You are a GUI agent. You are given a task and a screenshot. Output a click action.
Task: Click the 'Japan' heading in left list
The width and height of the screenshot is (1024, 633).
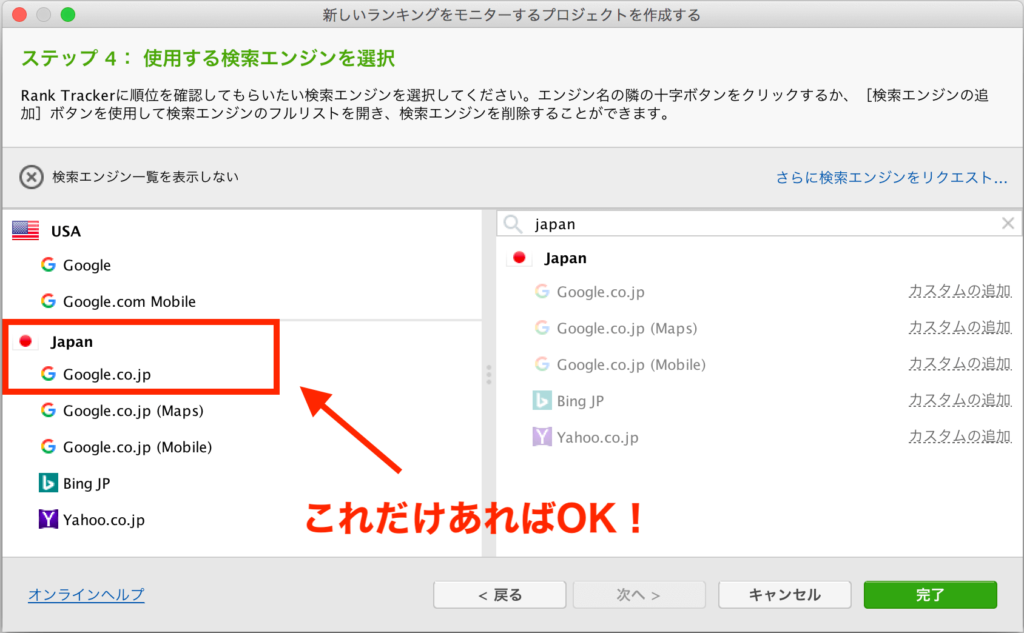coord(72,342)
